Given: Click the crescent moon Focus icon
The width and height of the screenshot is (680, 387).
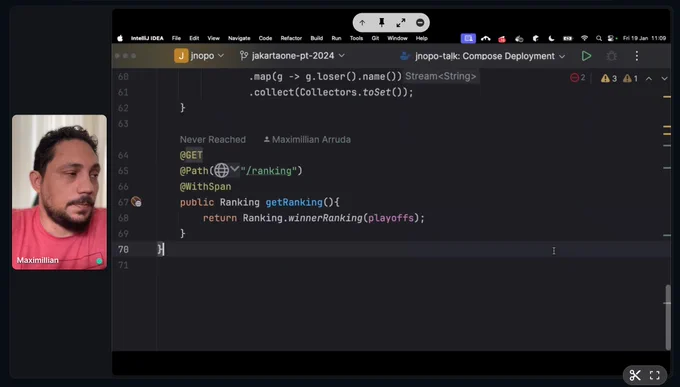Looking at the screenshot, I should click(x=551, y=38).
